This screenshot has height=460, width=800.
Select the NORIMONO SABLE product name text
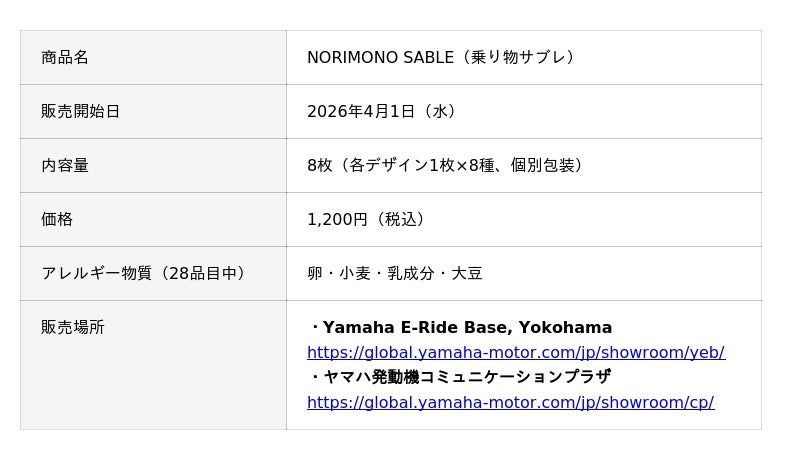[380, 57]
